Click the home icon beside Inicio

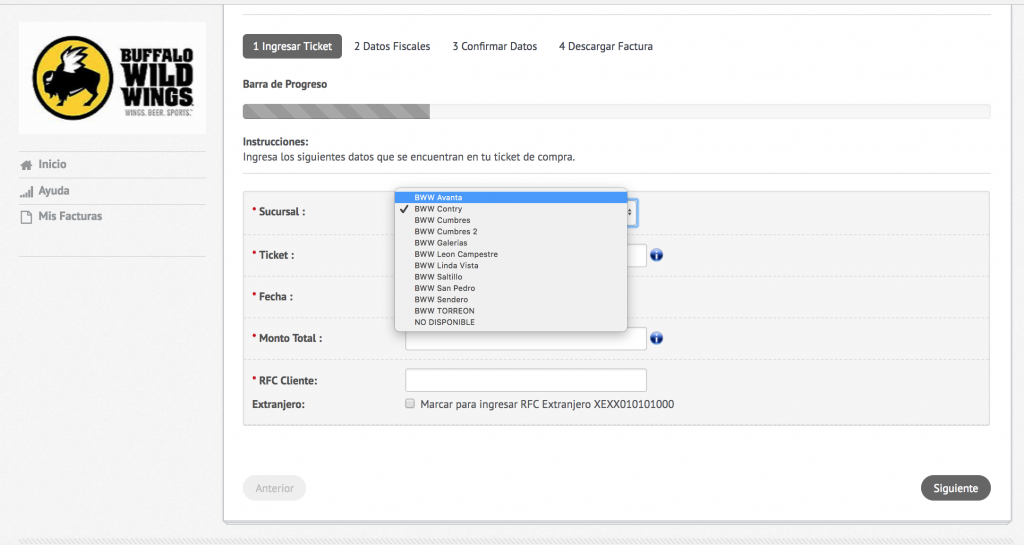click(x=26, y=165)
